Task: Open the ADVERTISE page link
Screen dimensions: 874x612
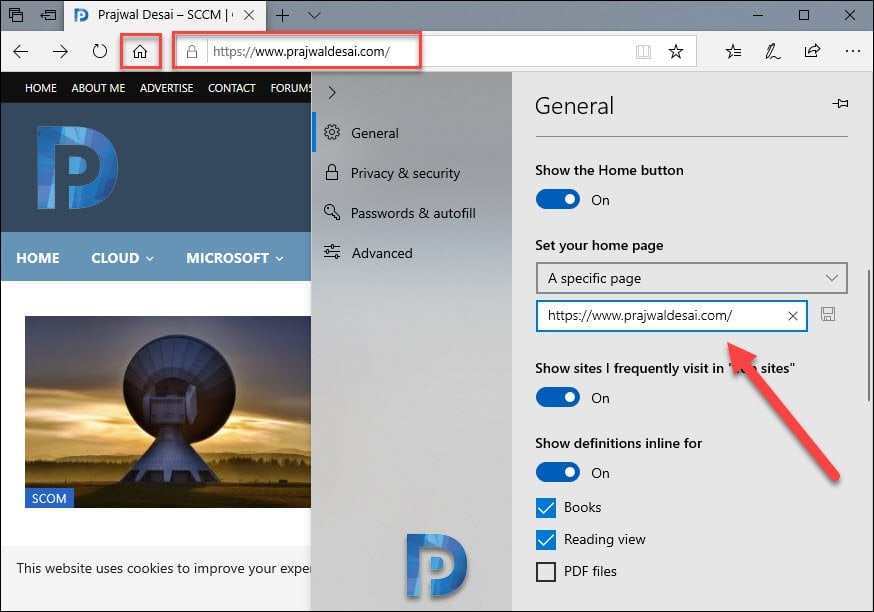Action: click(x=166, y=88)
